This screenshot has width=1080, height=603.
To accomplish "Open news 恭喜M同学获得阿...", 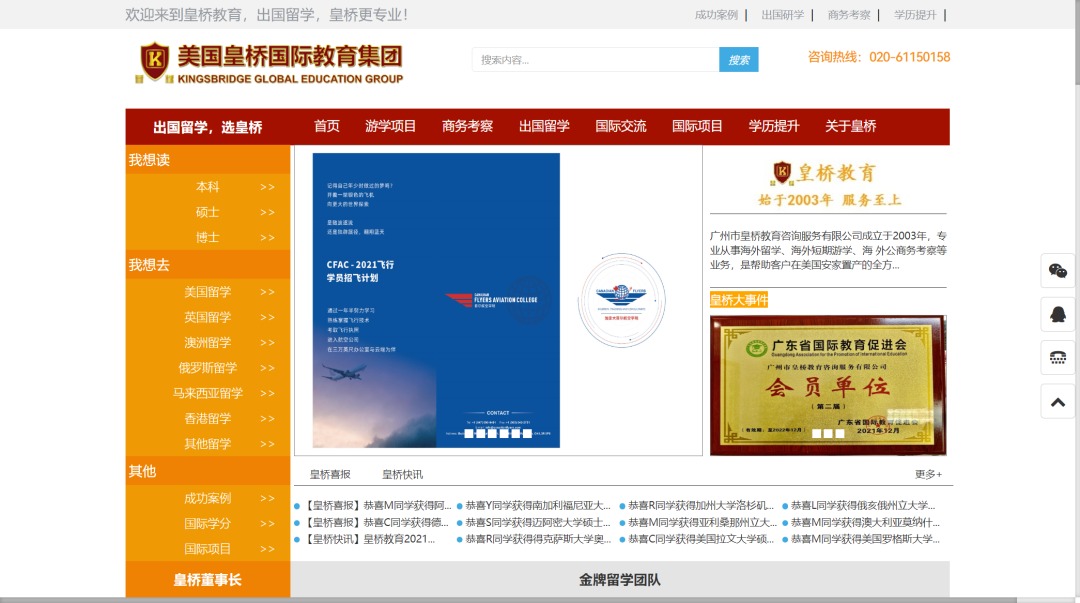I will (377, 505).
